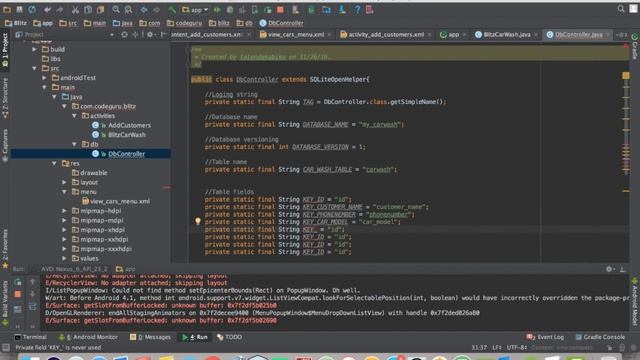Viewport: 640px width, 360px height.
Task: Switch to content_add_customers.xml editor tab
Action: [x=211, y=35]
